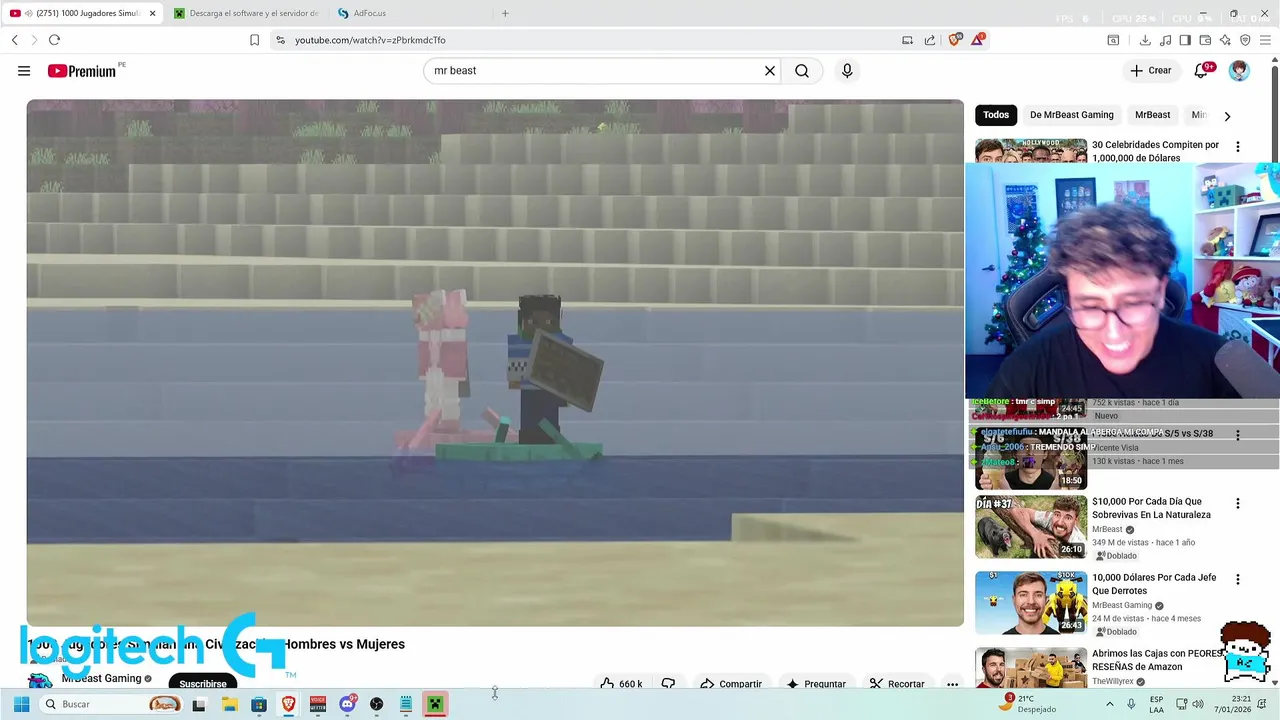Open Brave browser in the taskbar
Image resolution: width=1280 pixels, height=720 pixels.
[x=288, y=704]
